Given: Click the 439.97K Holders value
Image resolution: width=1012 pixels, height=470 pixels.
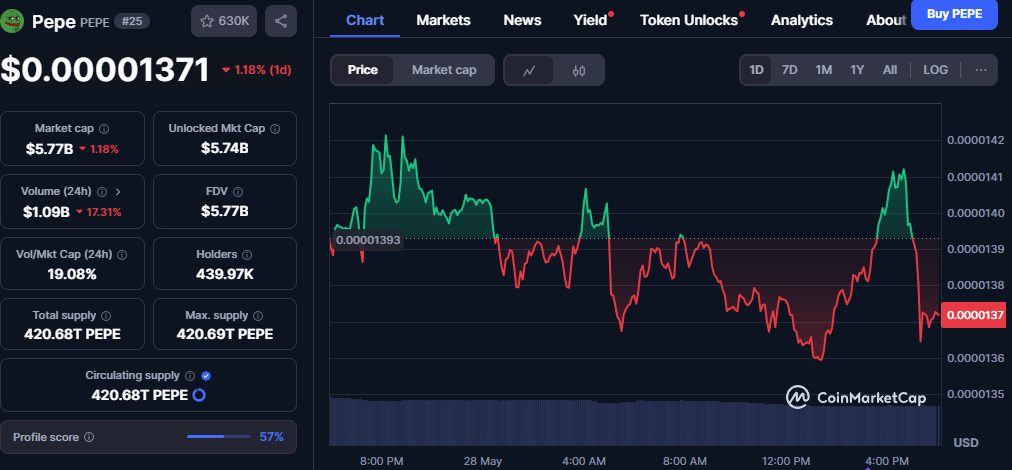Looking at the screenshot, I should (225, 274).
